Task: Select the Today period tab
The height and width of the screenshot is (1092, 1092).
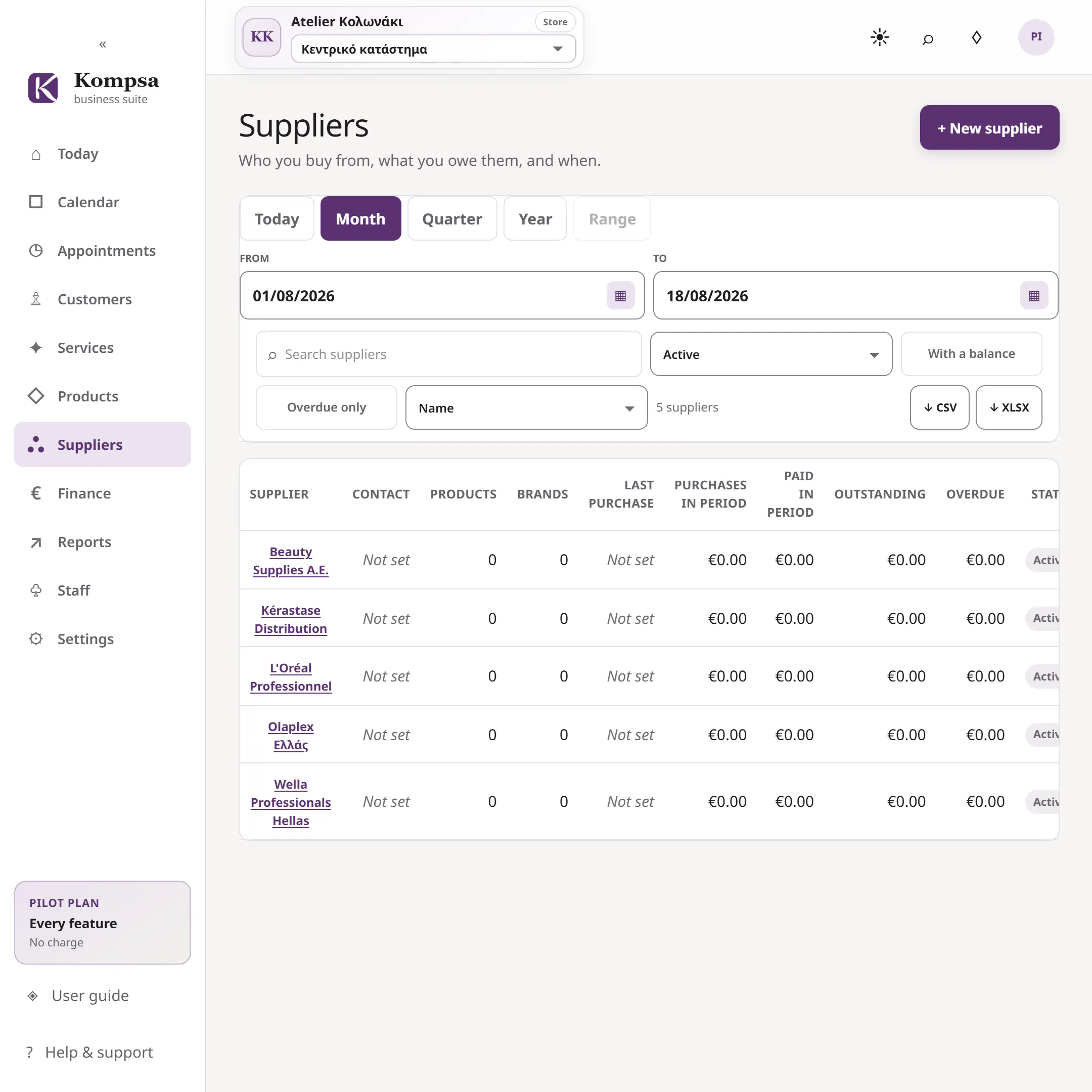Action: coord(277,219)
